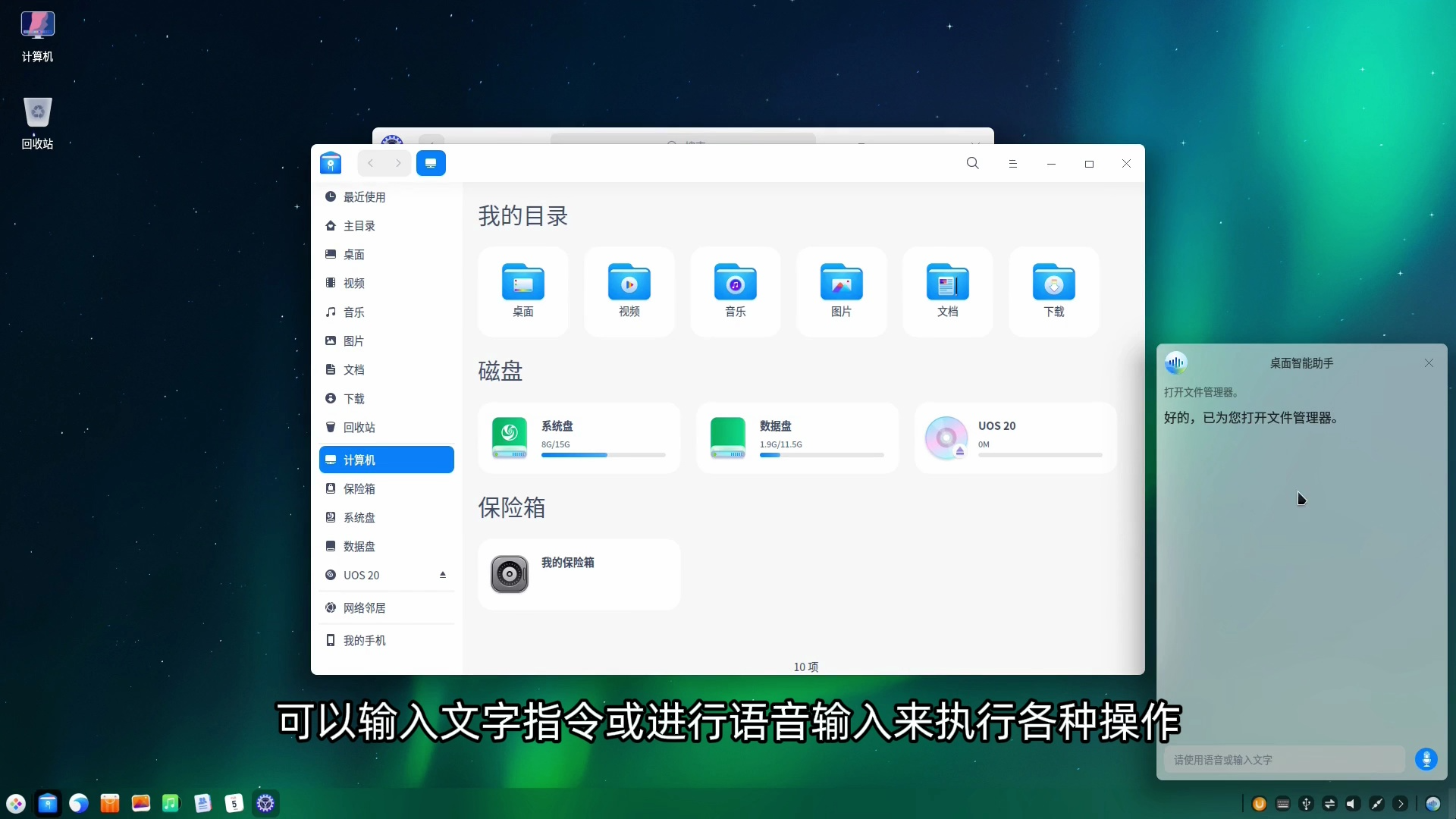Click file manager icon in dock
The width and height of the screenshot is (1456, 819).
click(48, 803)
